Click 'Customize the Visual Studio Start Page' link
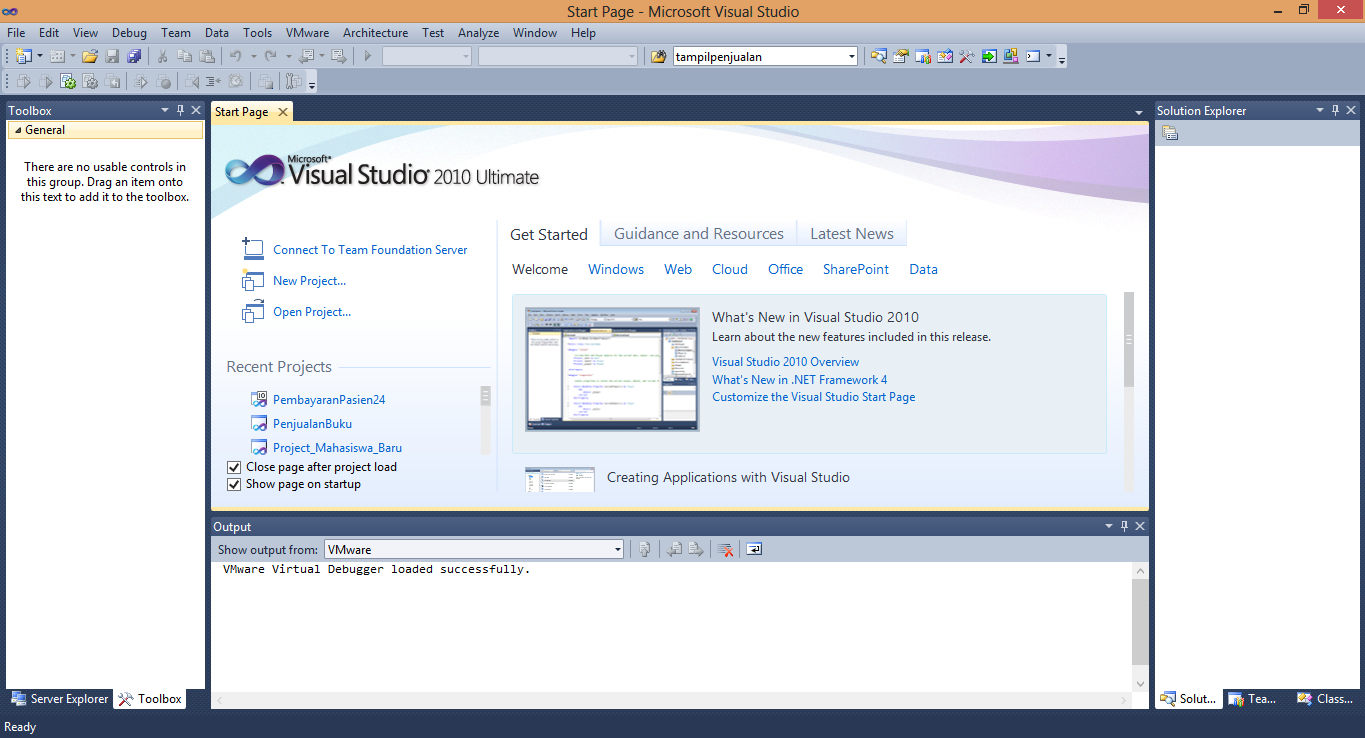 [x=814, y=397]
